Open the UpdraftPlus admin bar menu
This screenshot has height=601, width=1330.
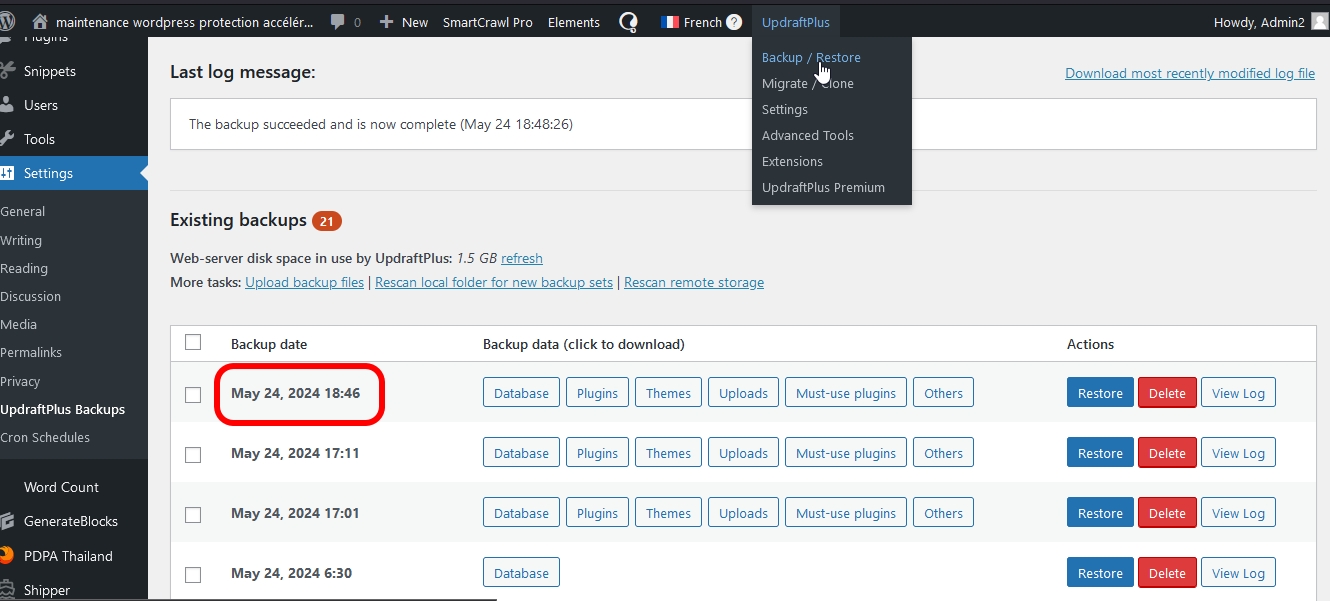[x=795, y=22]
